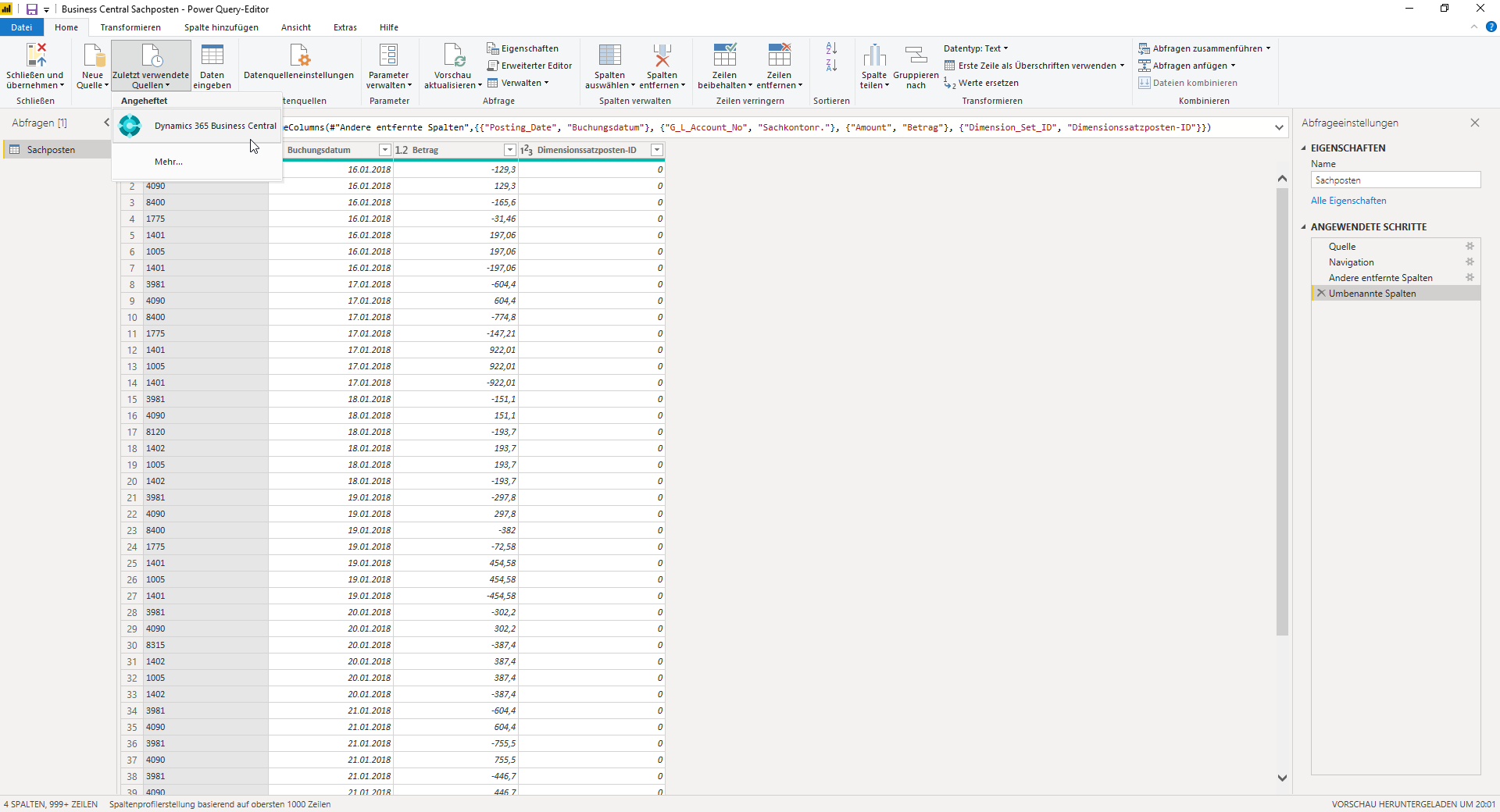The image size is (1500, 812).
Task: Open help question mark icon
Action: 1491,27
